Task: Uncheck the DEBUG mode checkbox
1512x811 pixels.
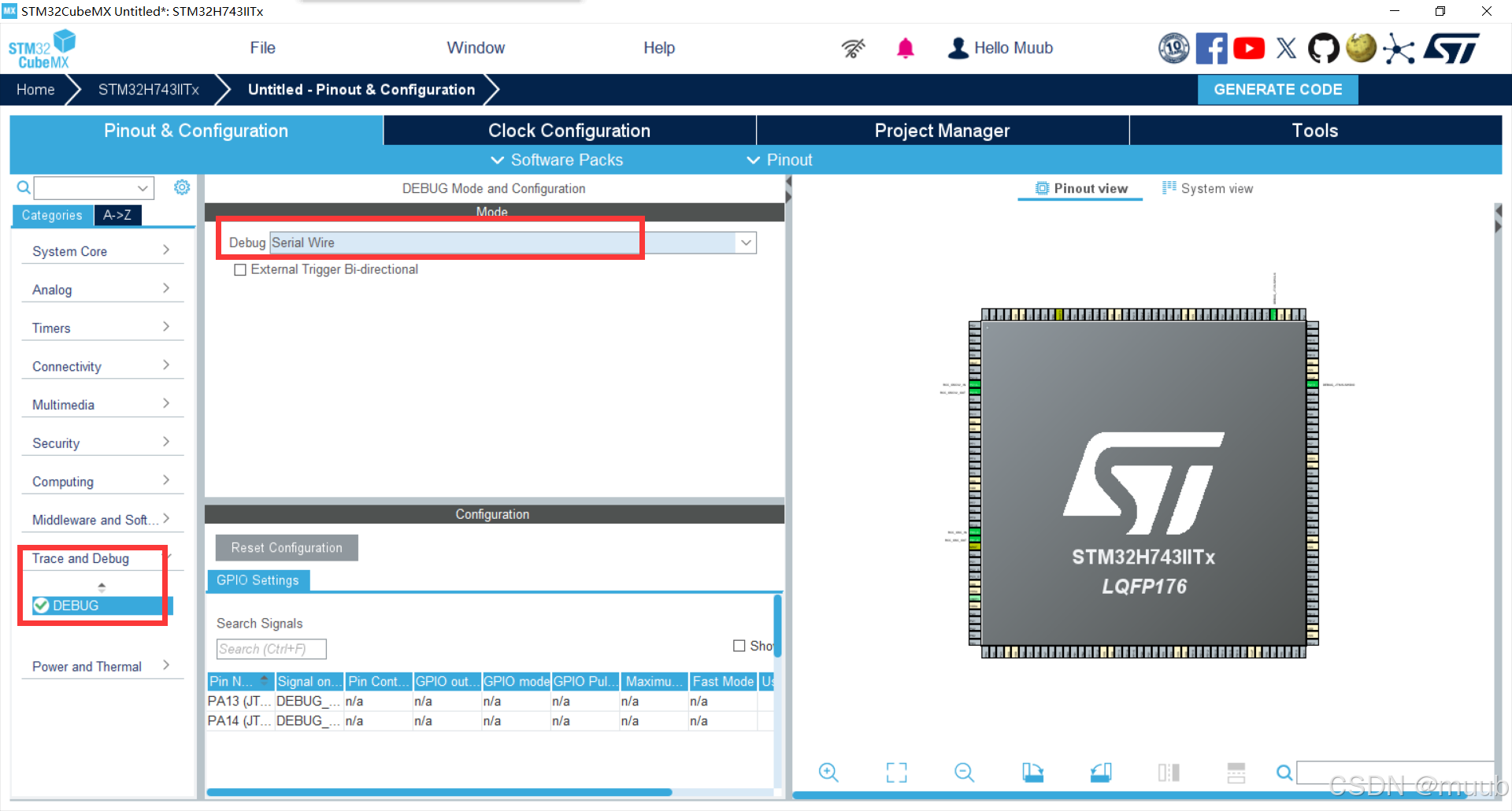Action: click(x=41, y=605)
